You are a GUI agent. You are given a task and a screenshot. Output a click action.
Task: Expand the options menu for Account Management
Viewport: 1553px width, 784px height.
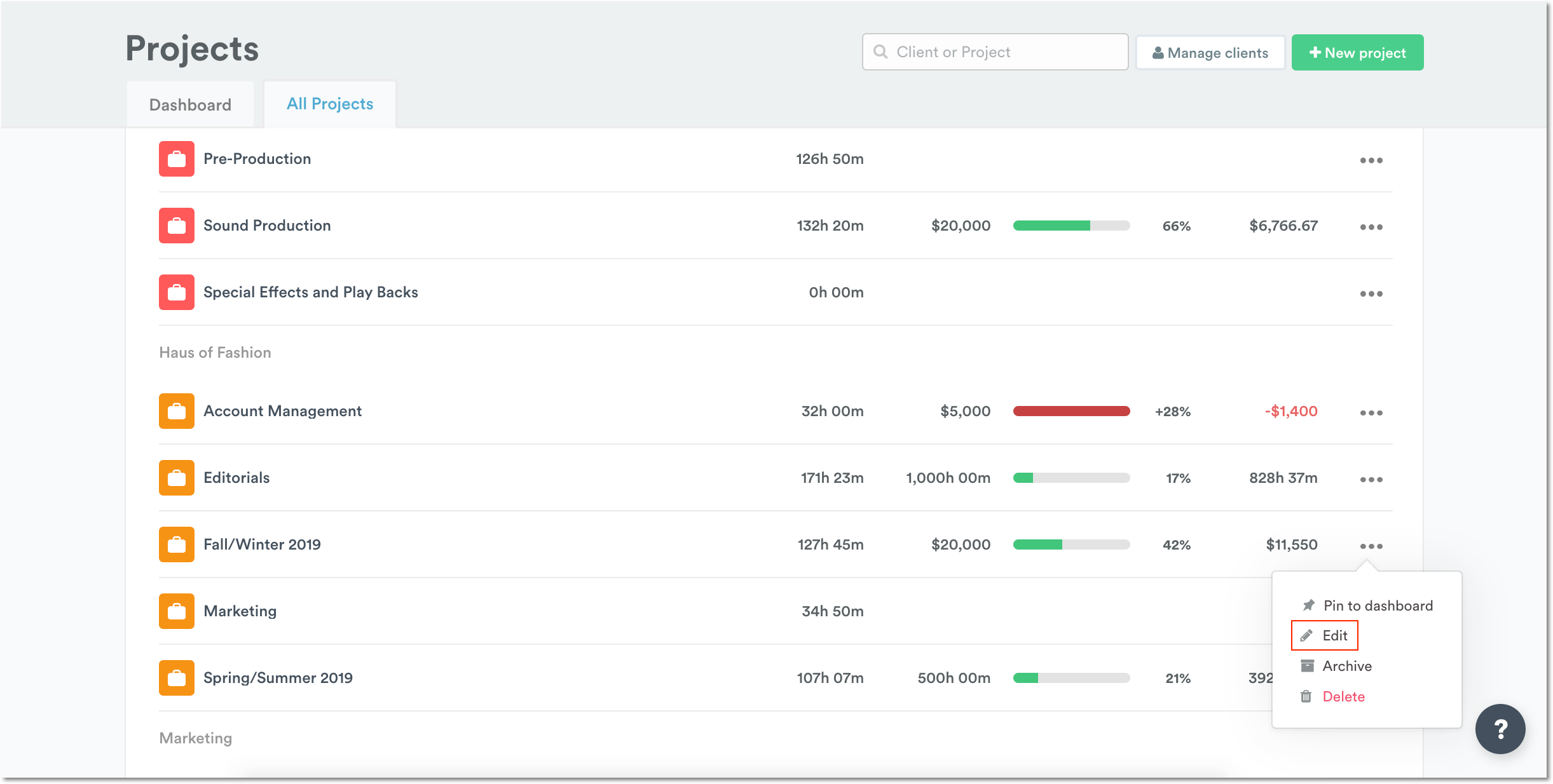[x=1371, y=413]
